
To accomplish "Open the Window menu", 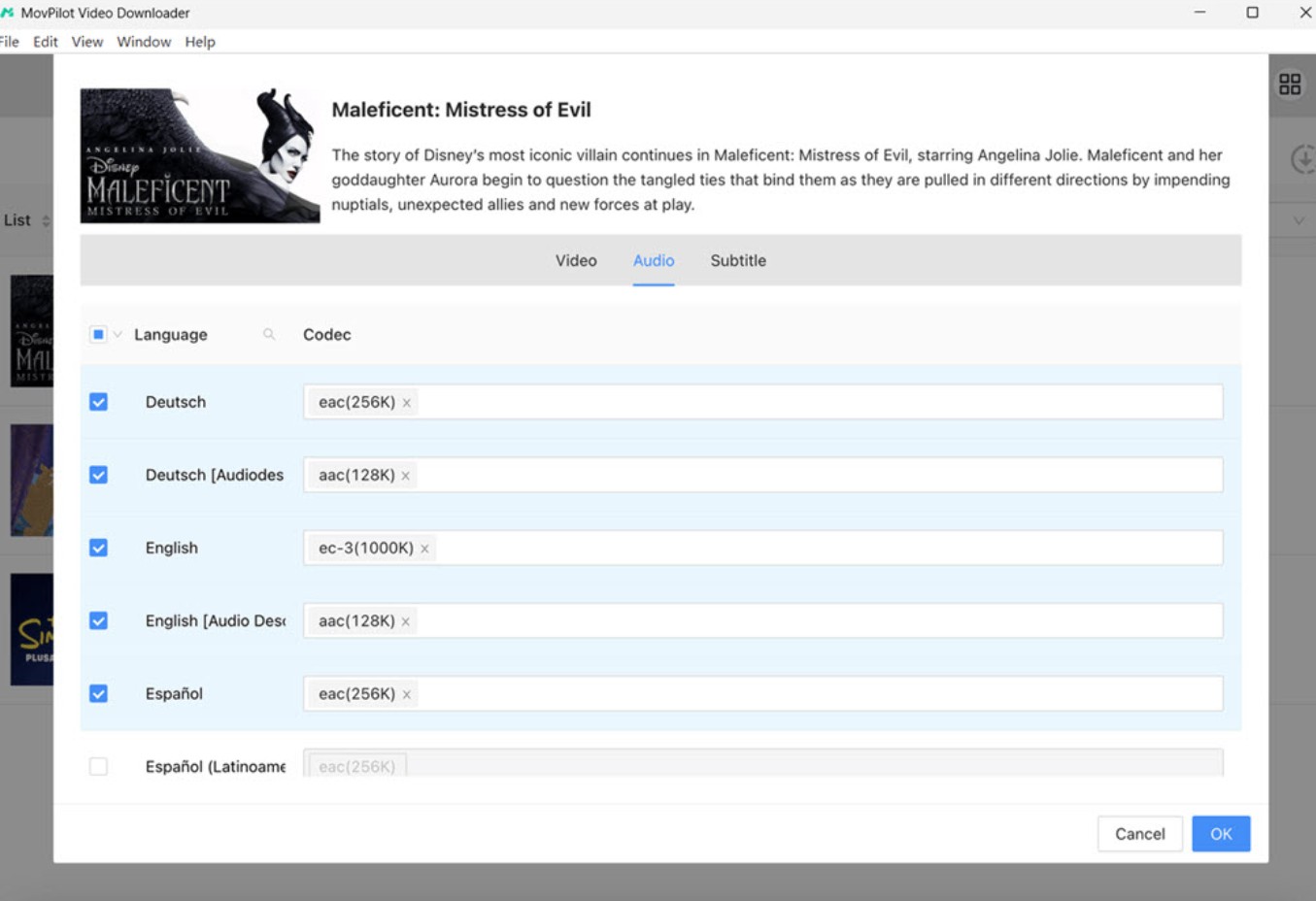I will (144, 42).
